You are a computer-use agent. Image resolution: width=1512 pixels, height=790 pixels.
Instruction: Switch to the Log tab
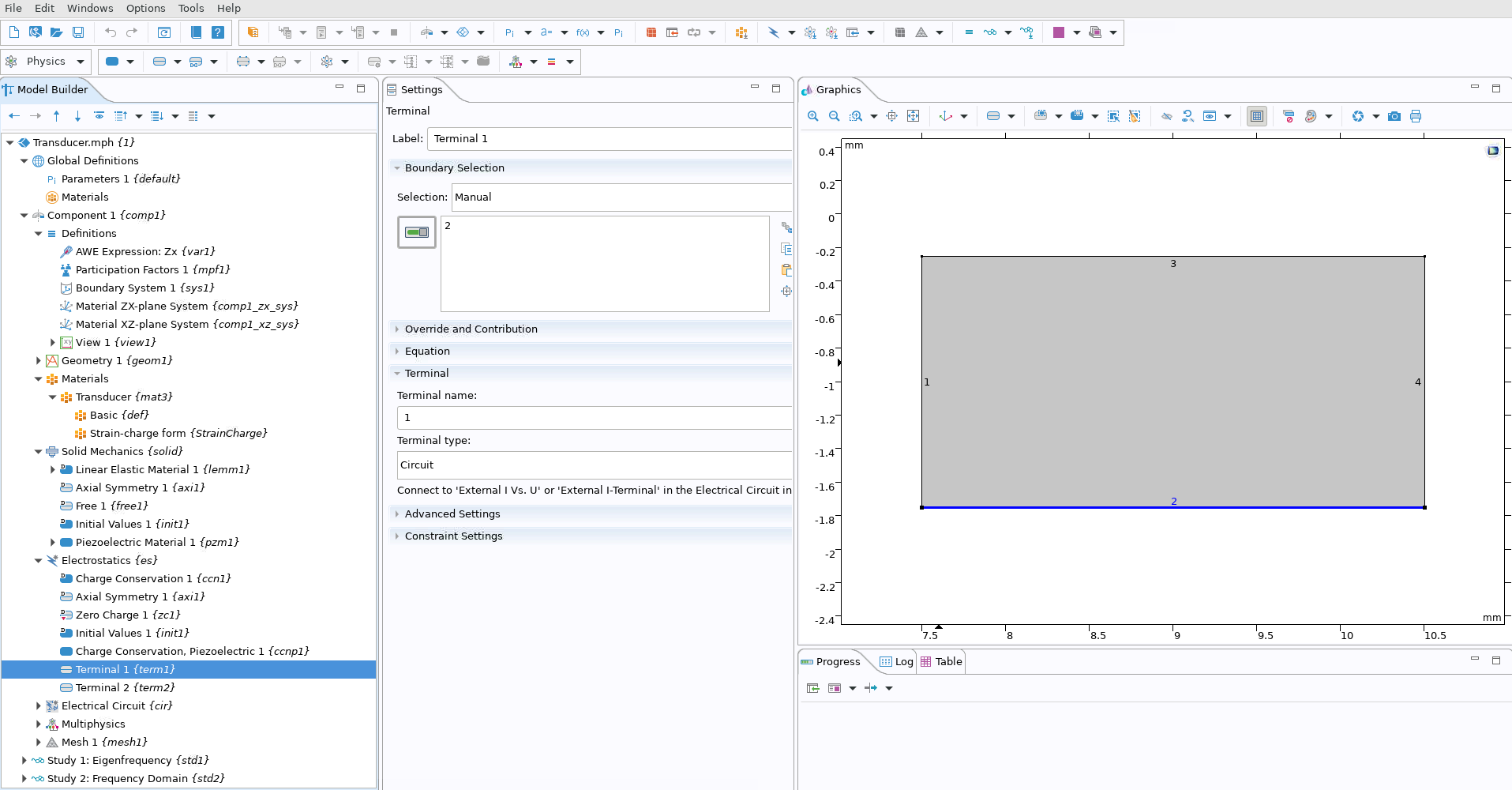(x=897, y=661)
